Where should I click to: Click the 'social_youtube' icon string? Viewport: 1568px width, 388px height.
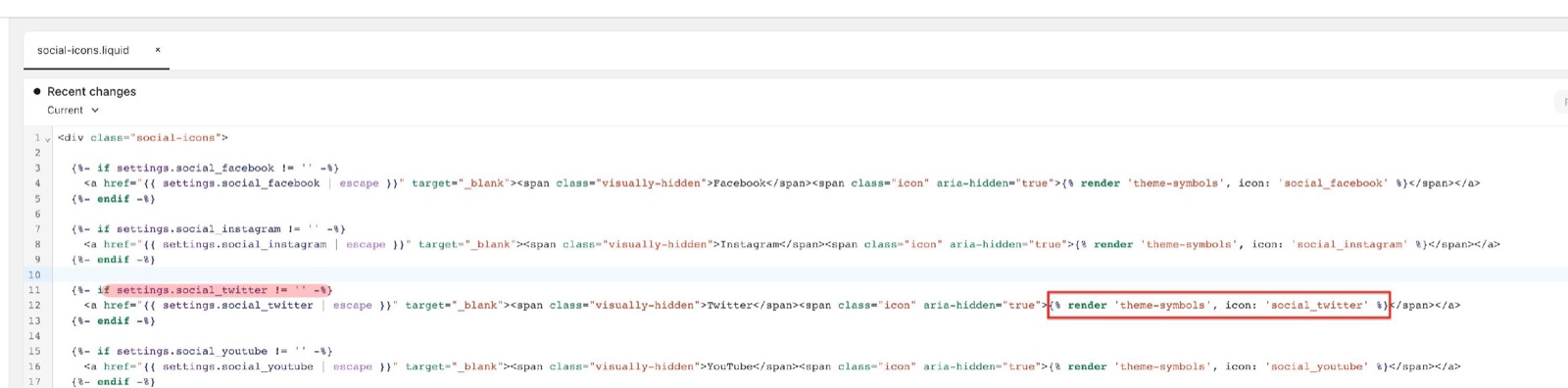pos(1320,366)
